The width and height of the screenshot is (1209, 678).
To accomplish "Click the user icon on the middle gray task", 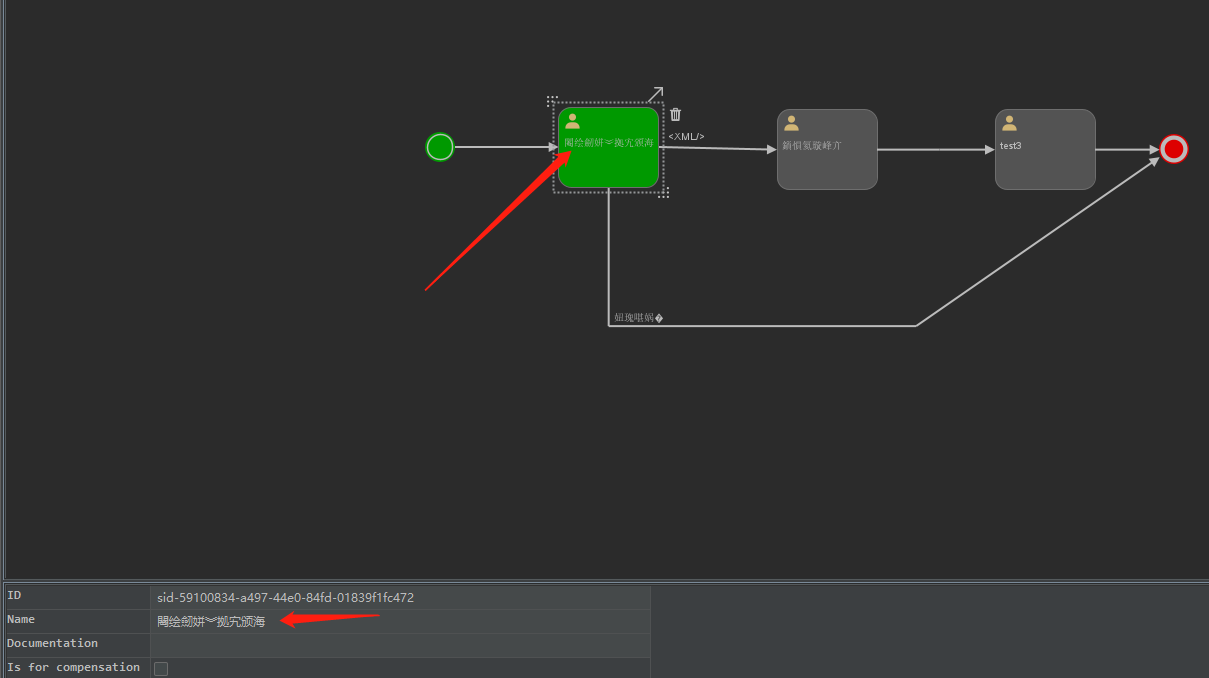I will click(x=791, y=123).
